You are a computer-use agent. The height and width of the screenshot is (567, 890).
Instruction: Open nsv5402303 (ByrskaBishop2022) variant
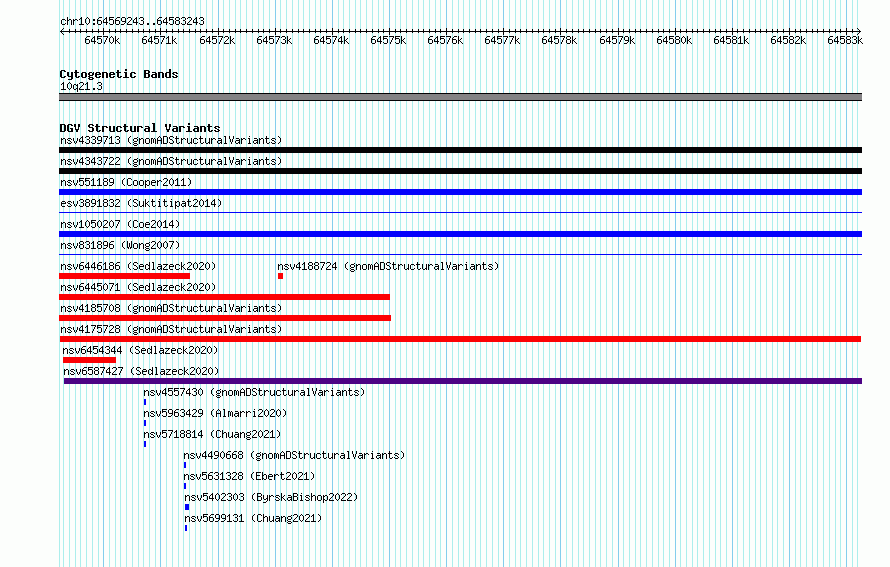[271, 497]
